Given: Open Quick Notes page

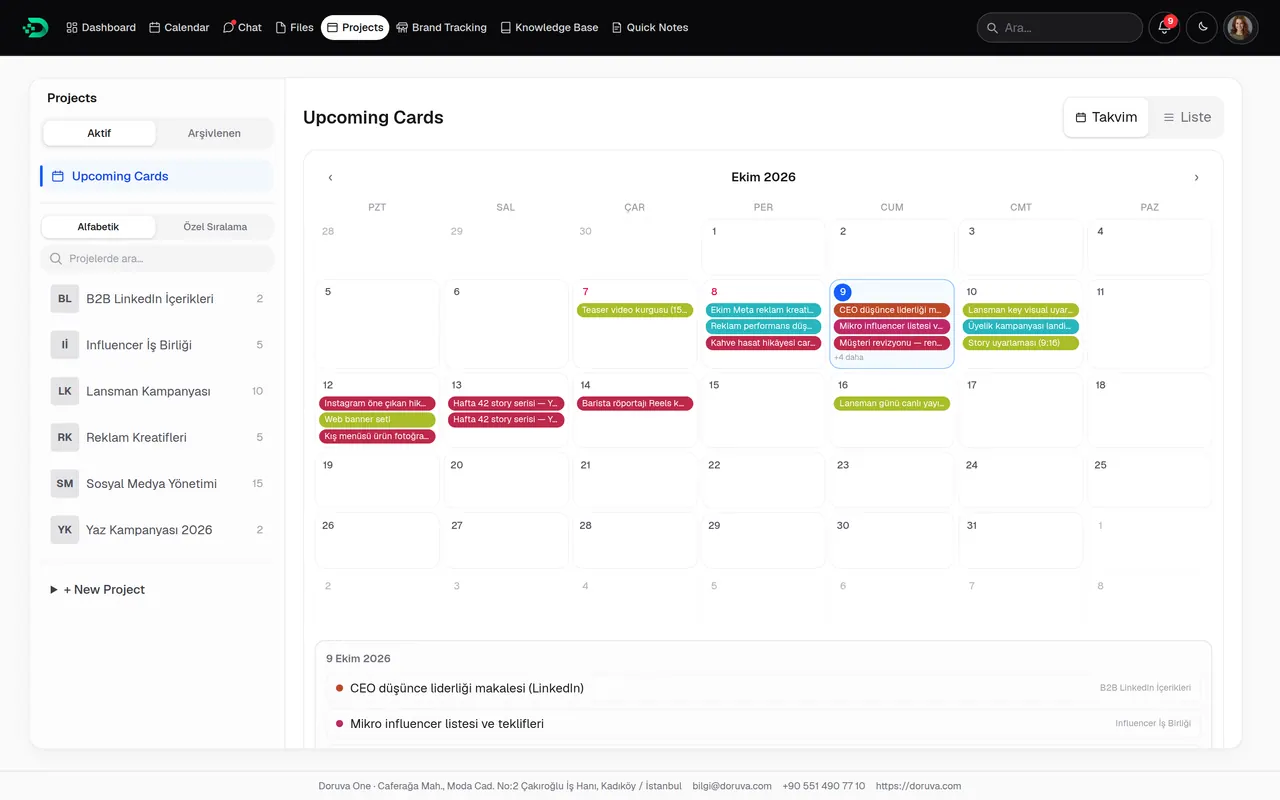Looking at the screenshot, I should tap(650, 27).
